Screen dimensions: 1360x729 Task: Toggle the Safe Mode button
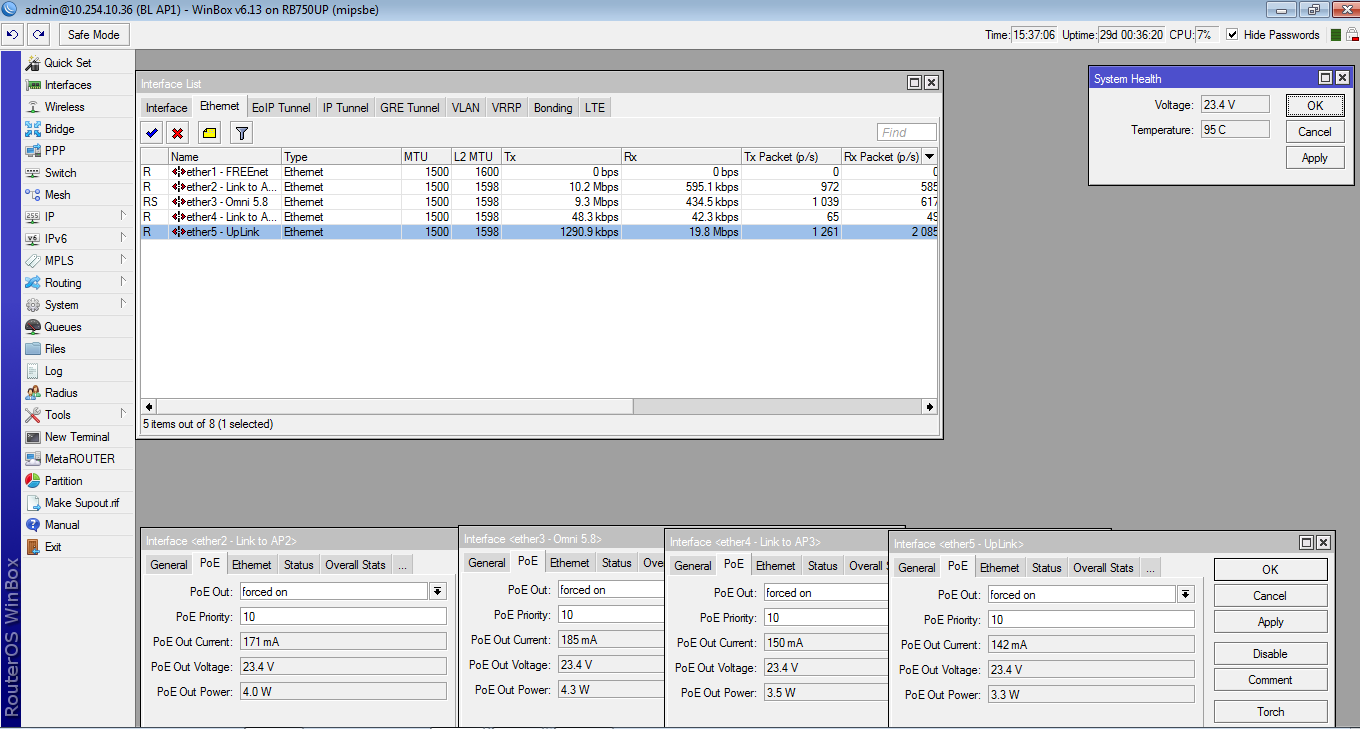(93, 35)
